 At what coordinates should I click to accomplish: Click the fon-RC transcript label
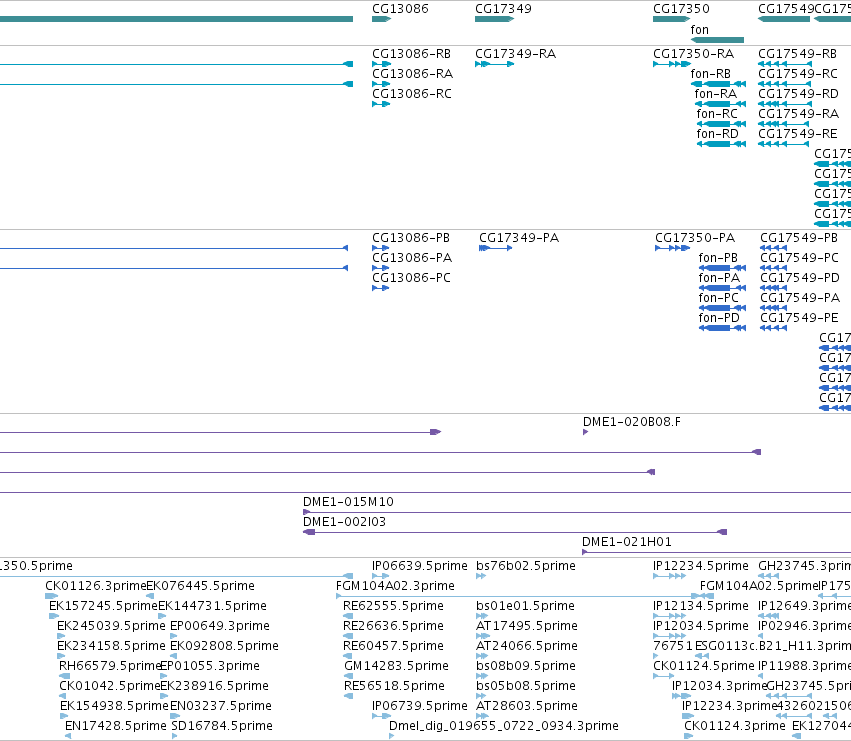pos(717,114)
